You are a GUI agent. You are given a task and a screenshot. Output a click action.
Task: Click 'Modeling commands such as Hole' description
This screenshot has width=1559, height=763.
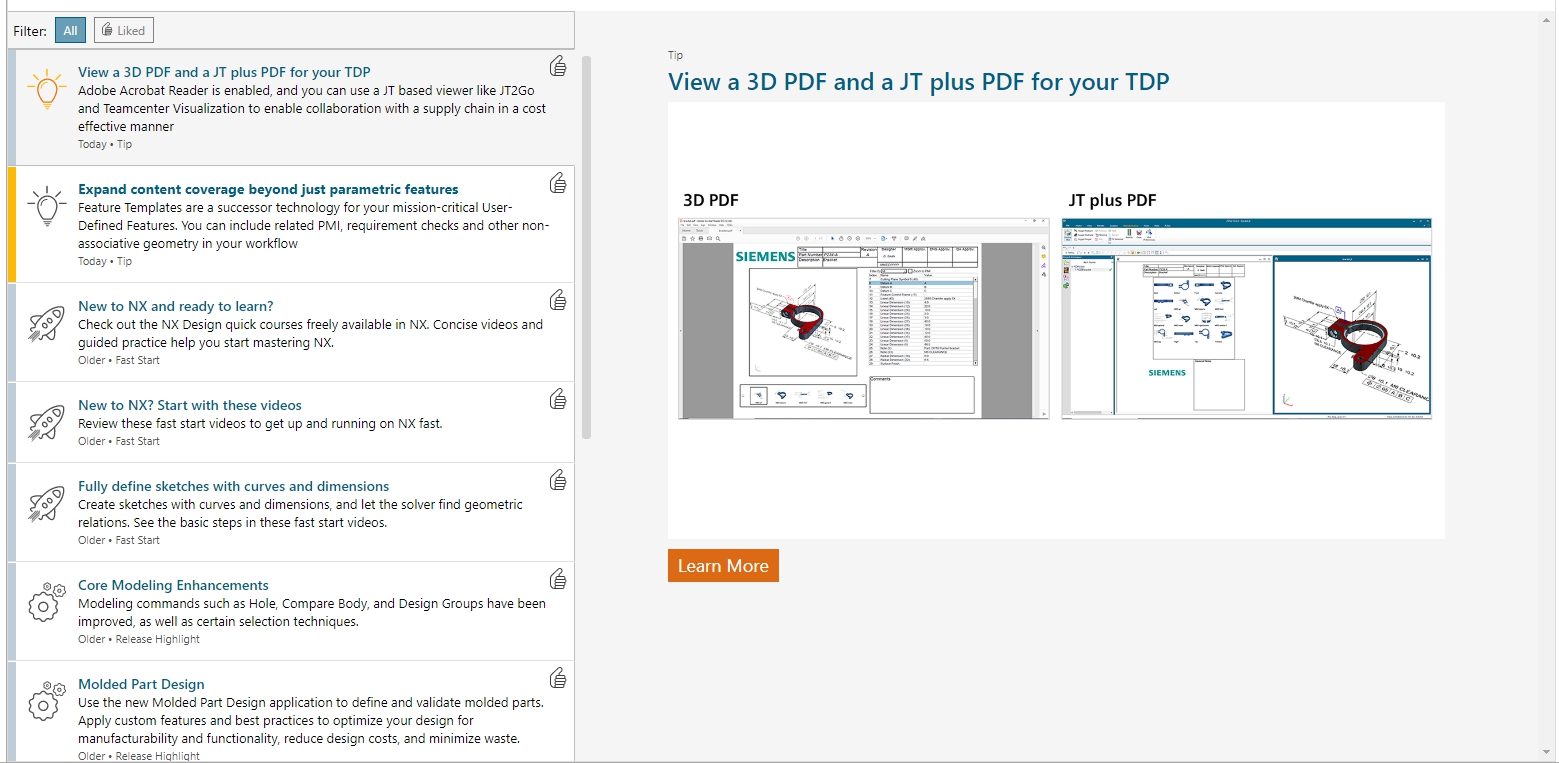click(312, 612)
